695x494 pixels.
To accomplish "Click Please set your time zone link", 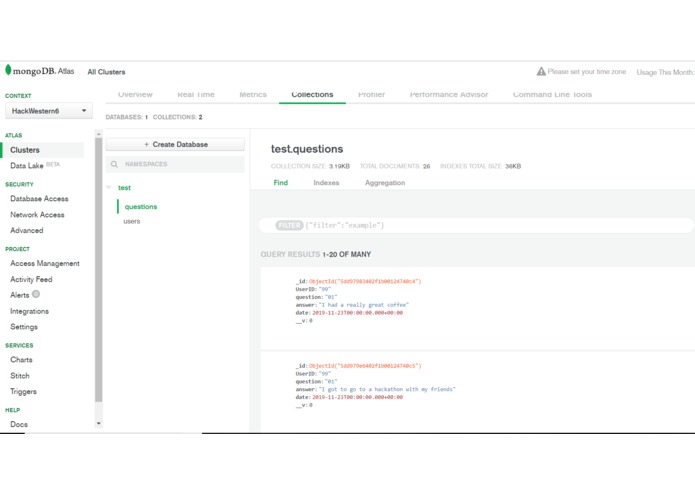I will tap(587, 71).
